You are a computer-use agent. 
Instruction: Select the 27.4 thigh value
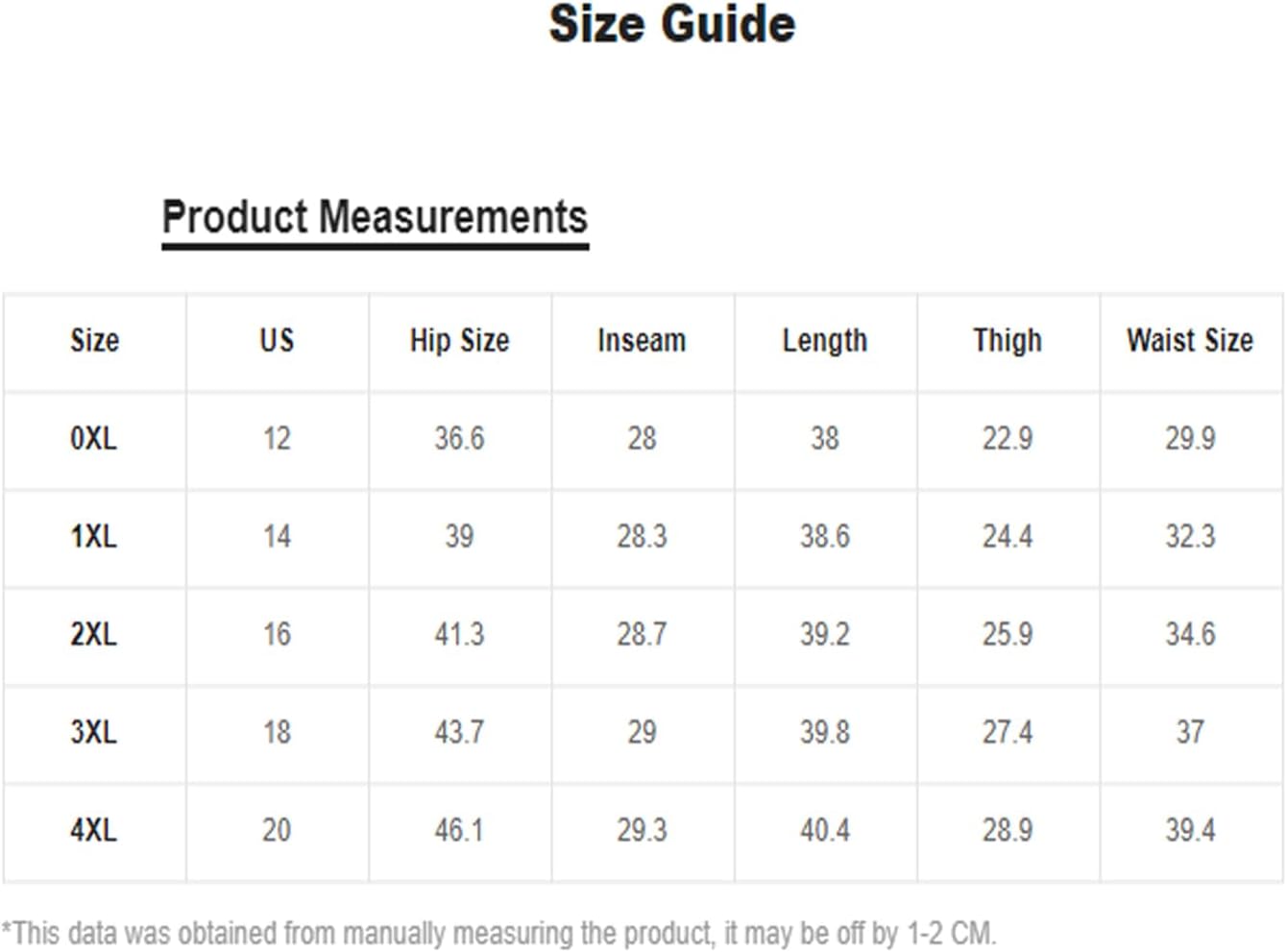[x=1008, y=732]
